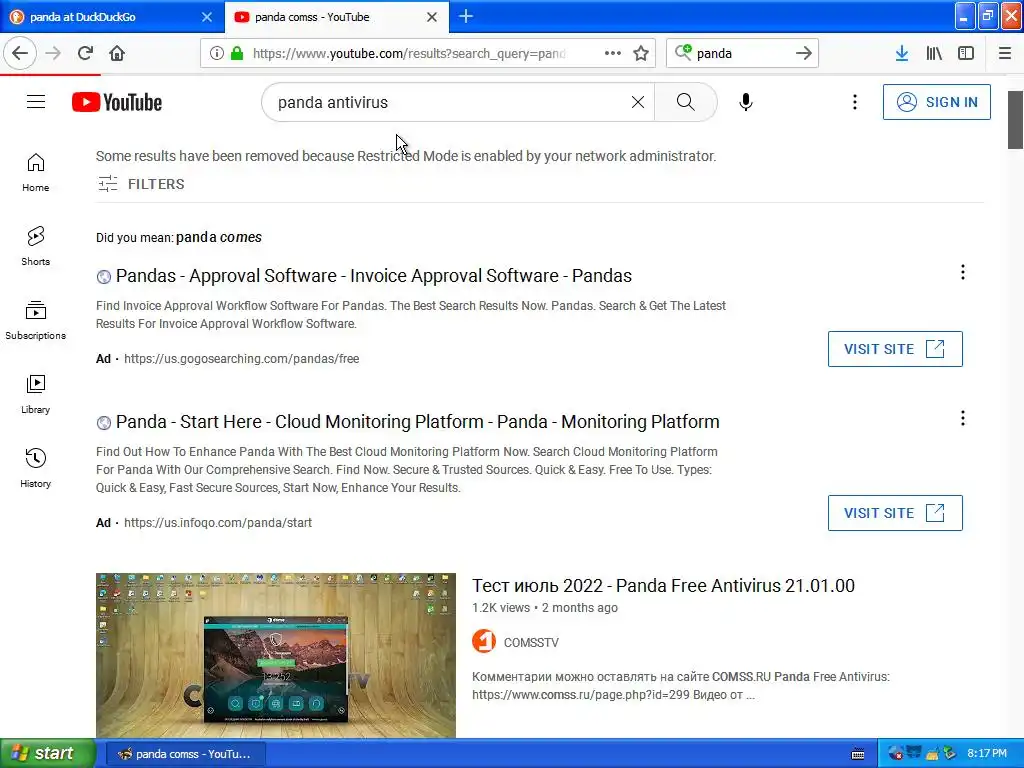Run YouTube search with magnifier button
Viewport: 1024px width, 768px height.
tap(686, 102)
